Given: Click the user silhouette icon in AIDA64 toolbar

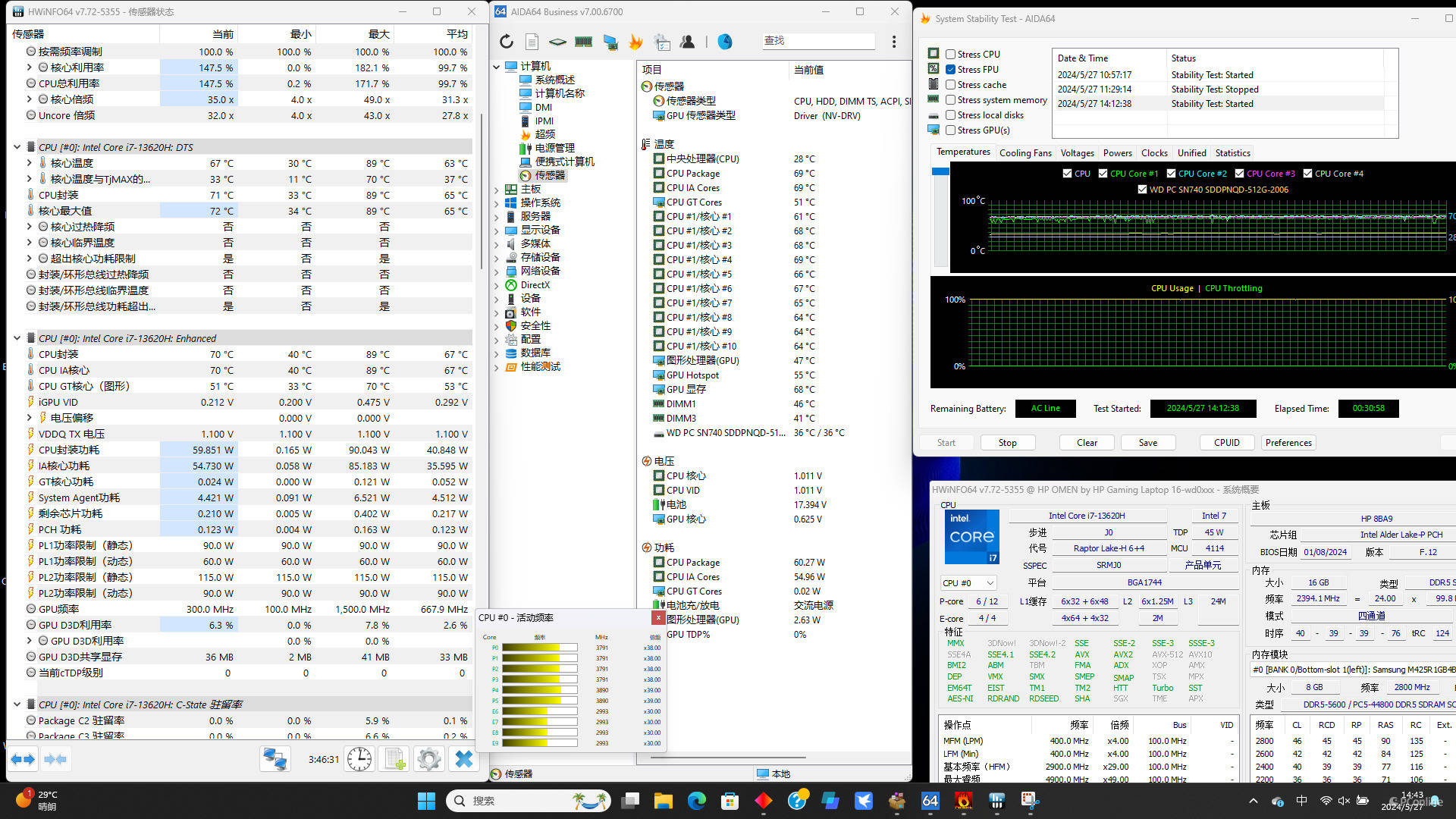Looking at the screenshot, I should point(688,42).
